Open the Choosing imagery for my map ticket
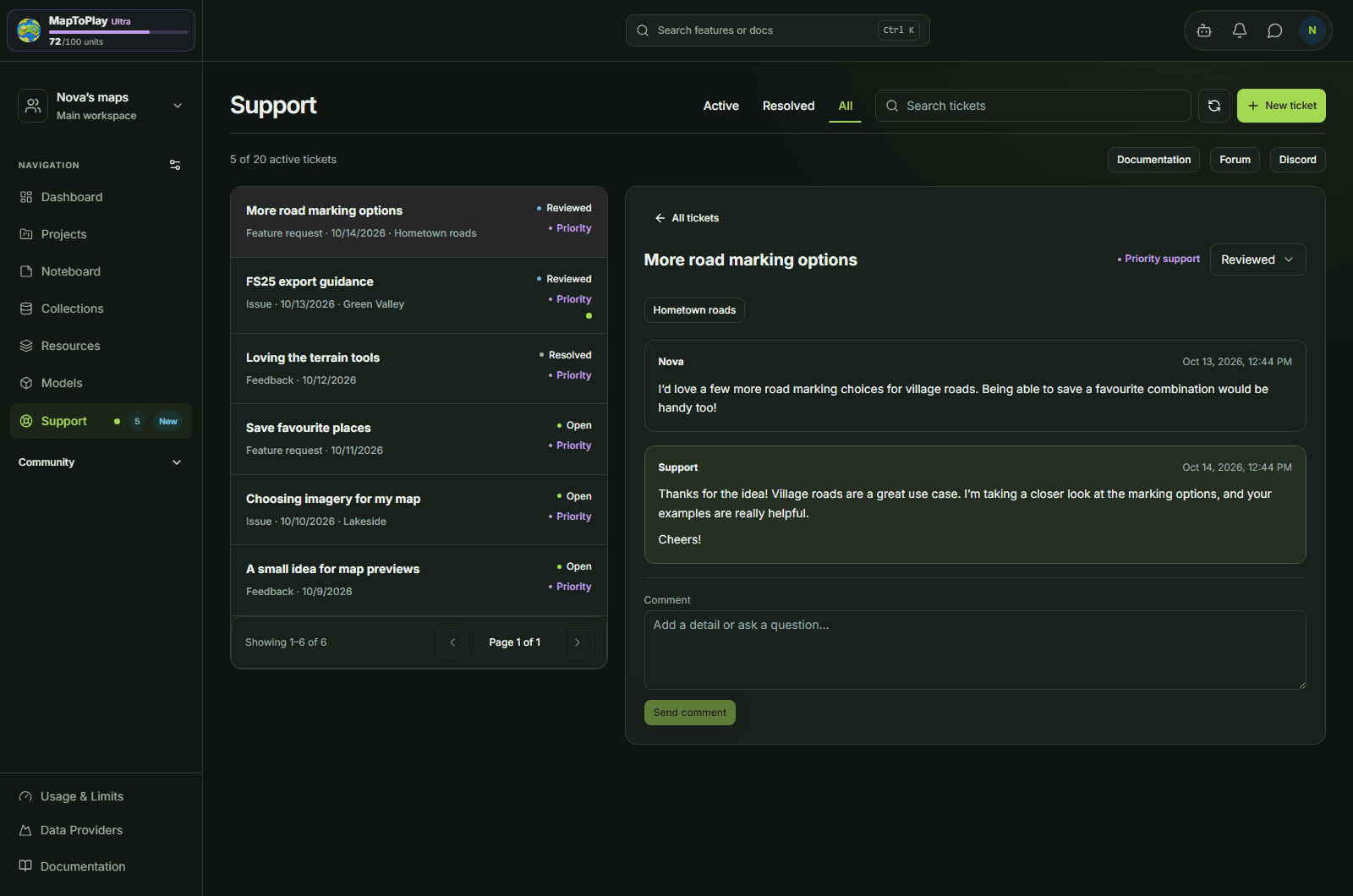 click(419, 510)
